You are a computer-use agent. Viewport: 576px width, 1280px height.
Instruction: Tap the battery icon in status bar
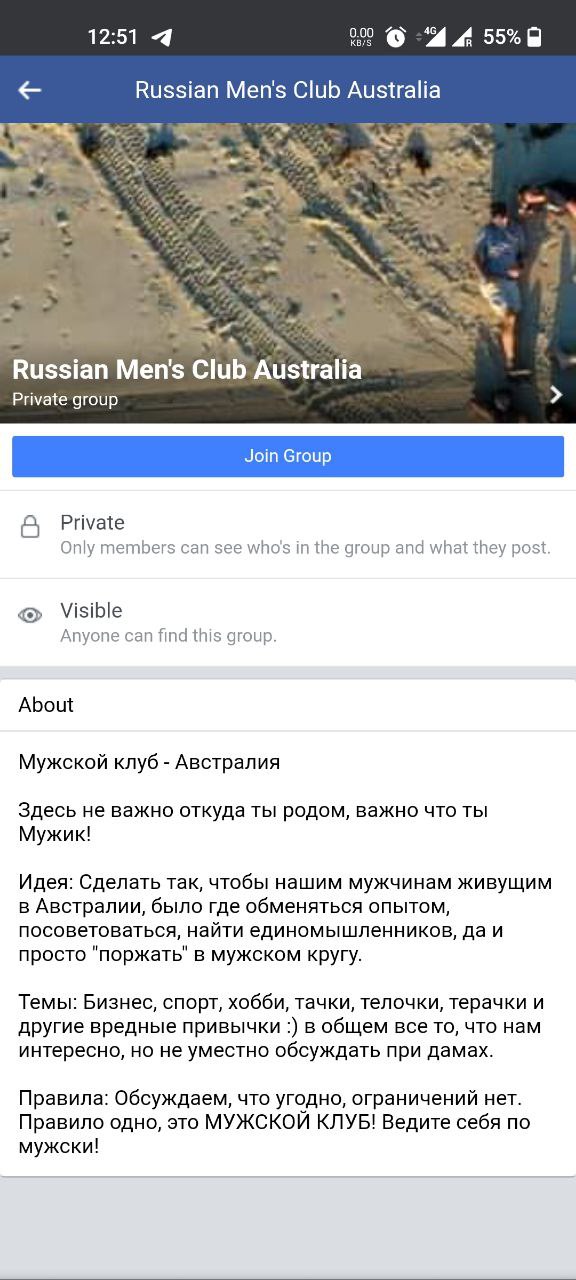pyautogui.click(x=535, y=37)
